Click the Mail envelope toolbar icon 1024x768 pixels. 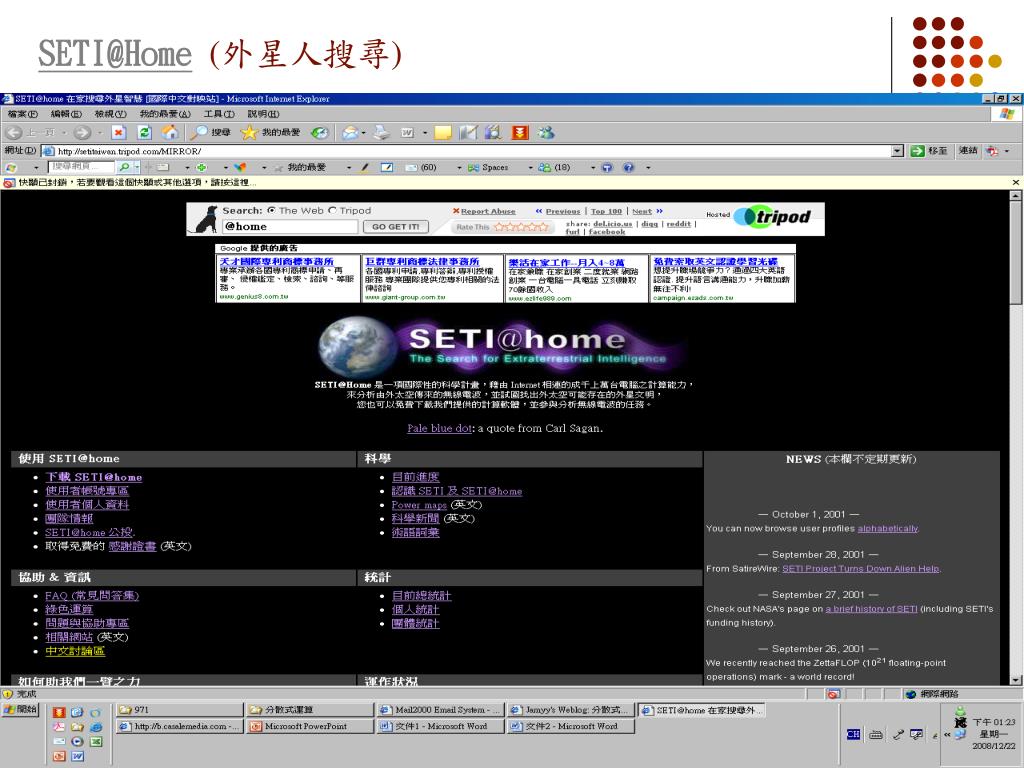pyautogui.click(x=351, y=133)
